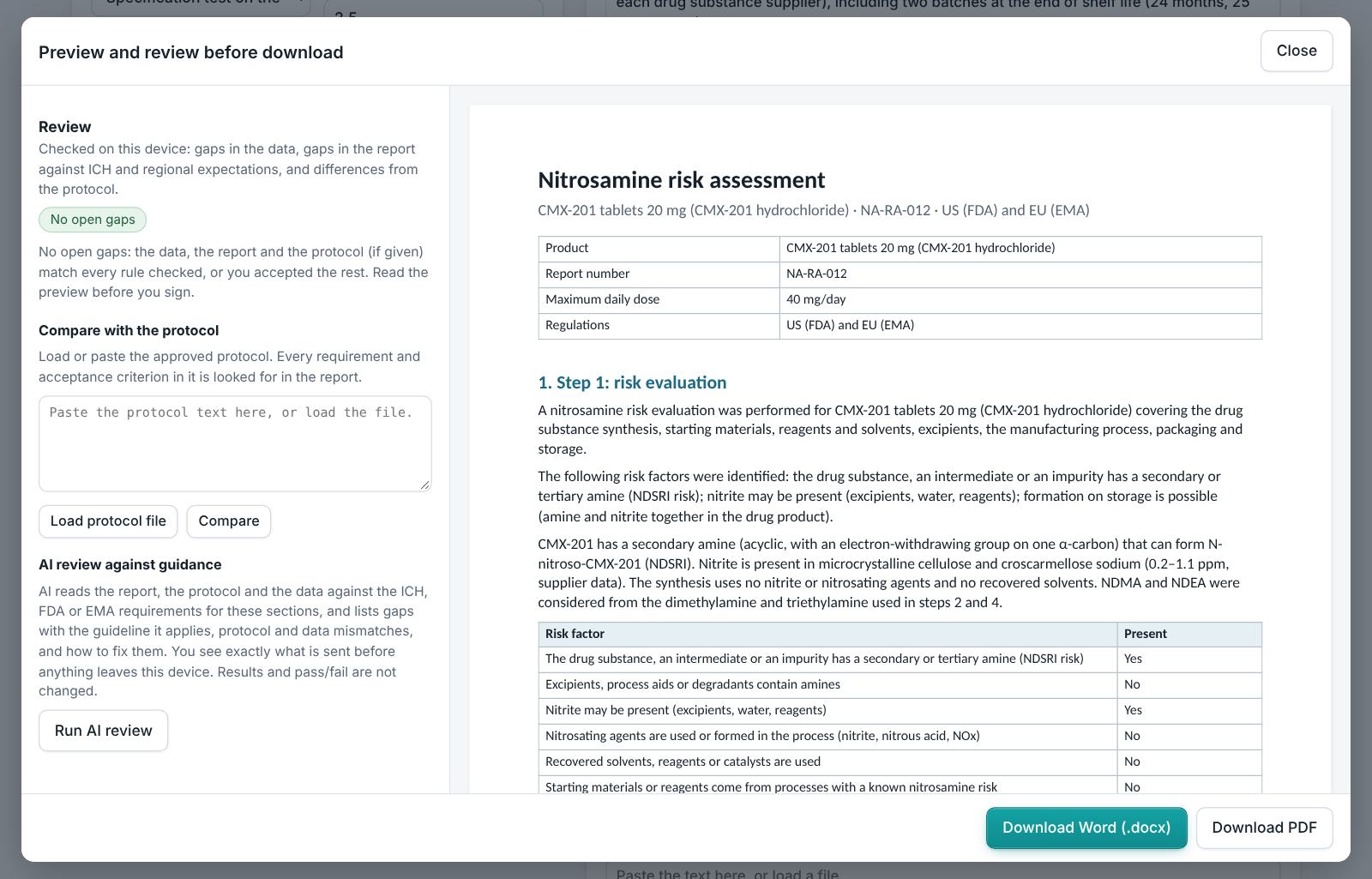Click the 'Recovered solvents, reagents or catalysts are used' row
Image resolution: width=1372 pixels, height=879 pixels.
click(x=900, y=762)
